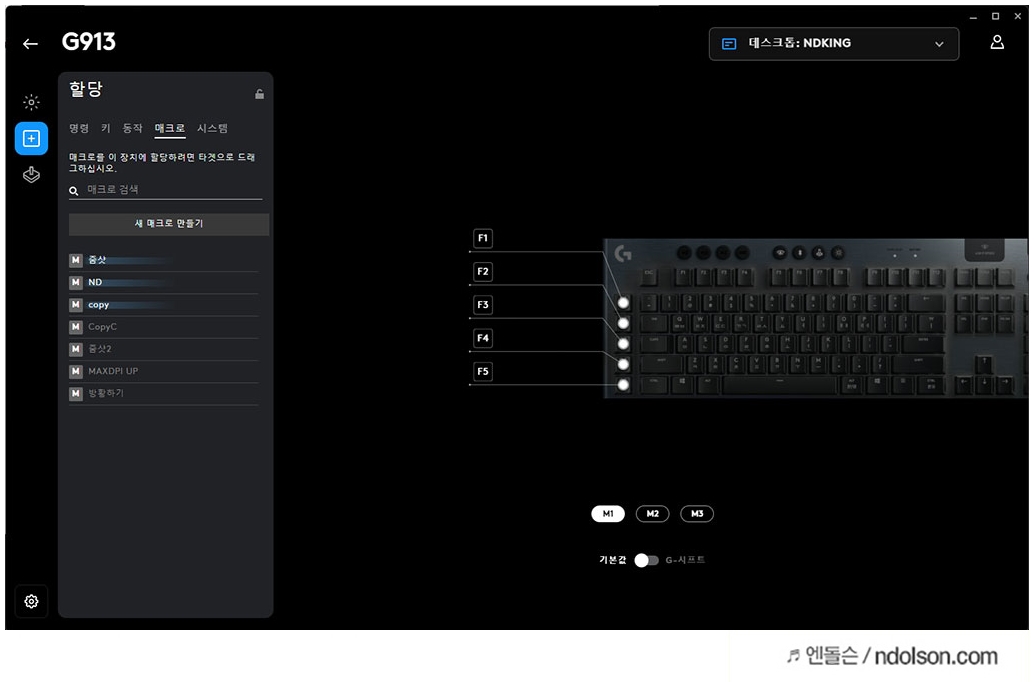Screen dimensions: 1034x682
Task: Switch to the 시스템 tab
Action: coord(212,128)
